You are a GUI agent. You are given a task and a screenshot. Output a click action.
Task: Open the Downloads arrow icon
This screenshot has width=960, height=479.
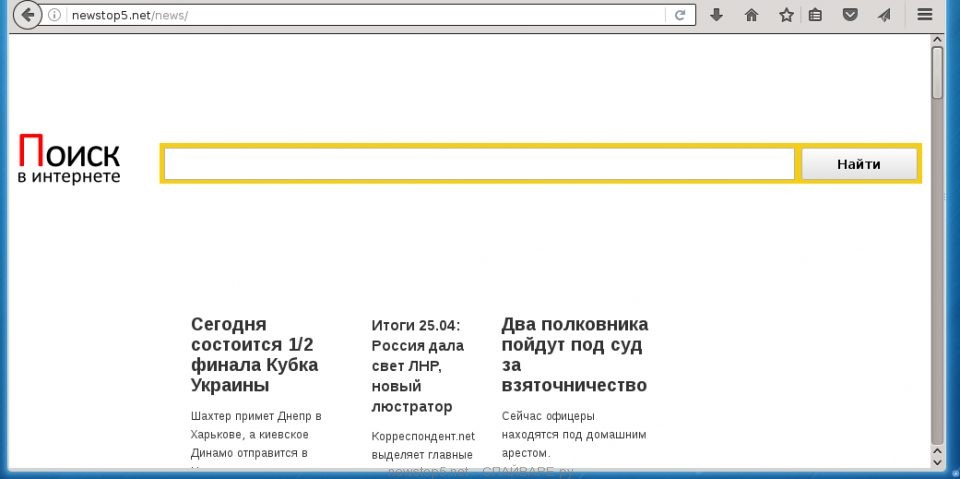(x=716, y=15)
